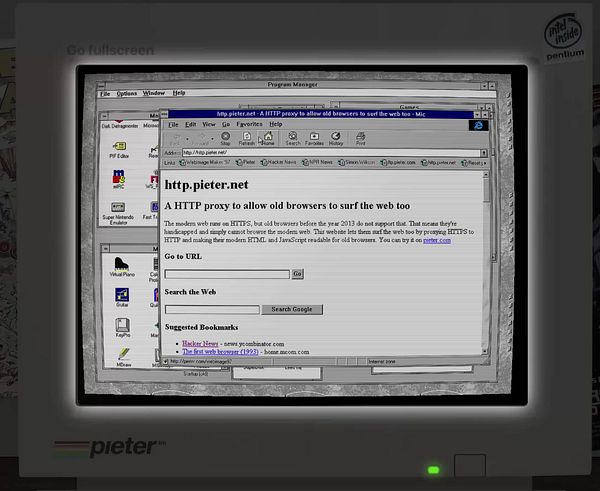
Task: Expand the address bar dropdown arrow
Action: pos(484,153)
